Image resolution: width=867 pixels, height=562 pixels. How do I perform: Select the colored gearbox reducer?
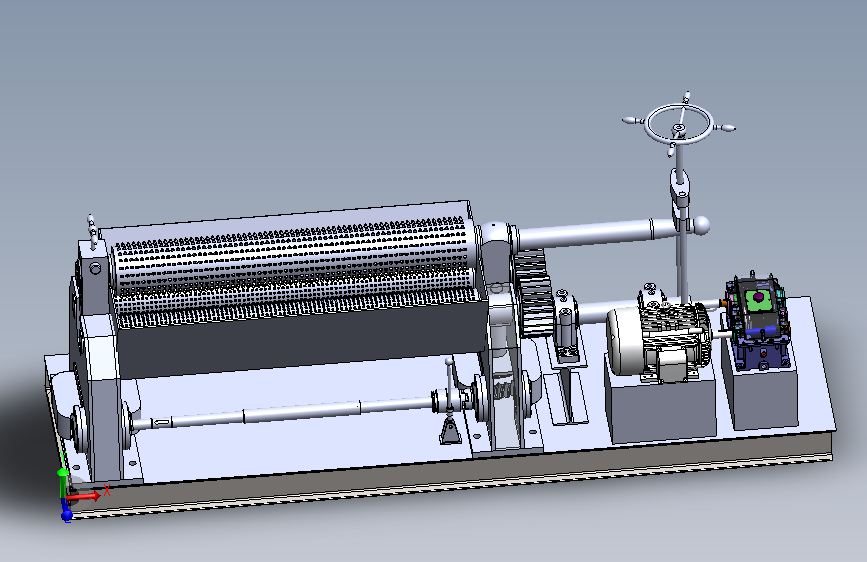click(x=758, y=322)
